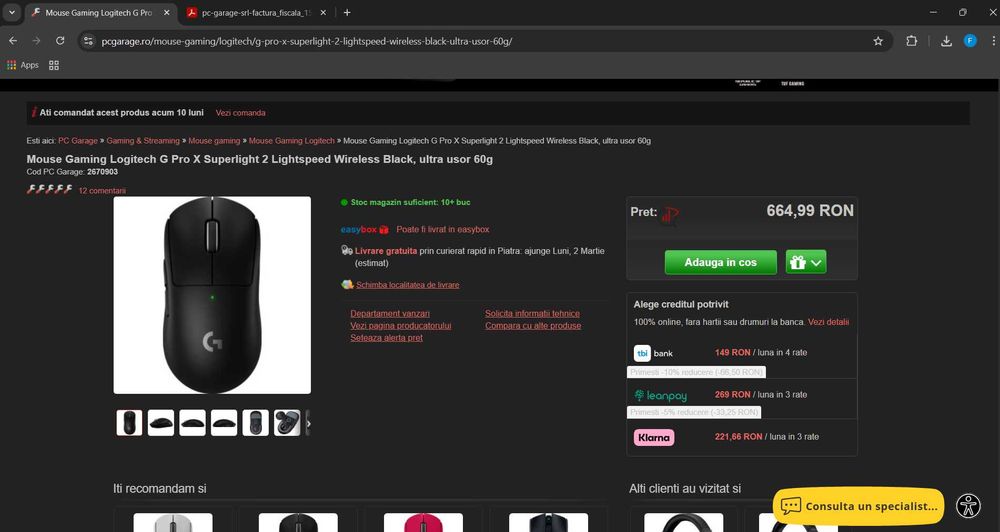View site information icon in address bar
The width and height of the screenshot is (1000, 532).
tap(89, 41)
